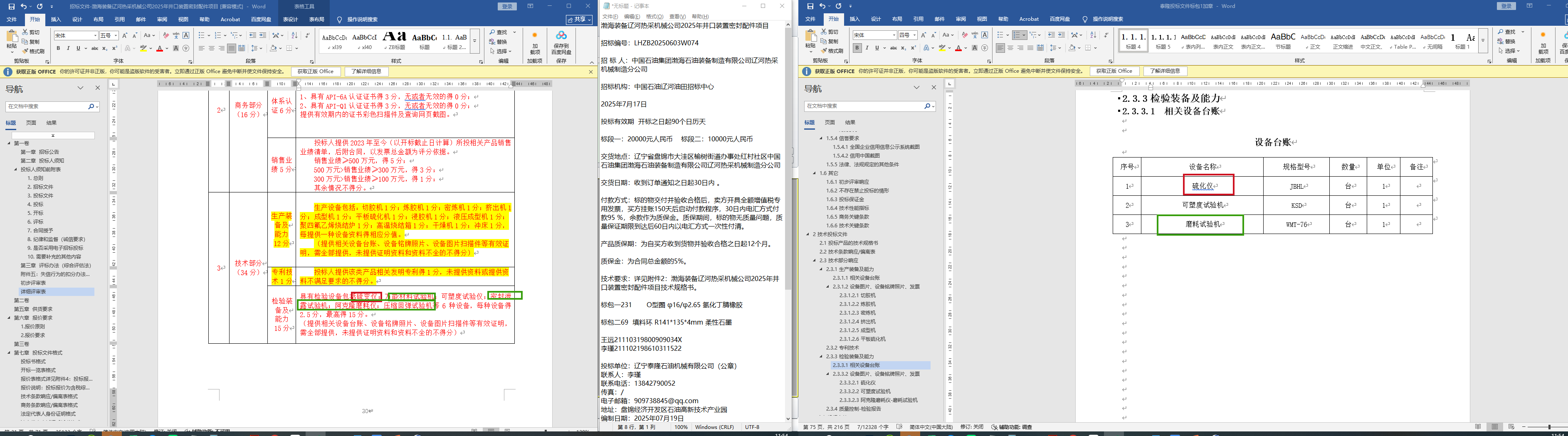Collapse 2.3.3 检验装备及能力 in 泰隆 navigation tree
This screenshot has height=436, width=1568.
820,356
